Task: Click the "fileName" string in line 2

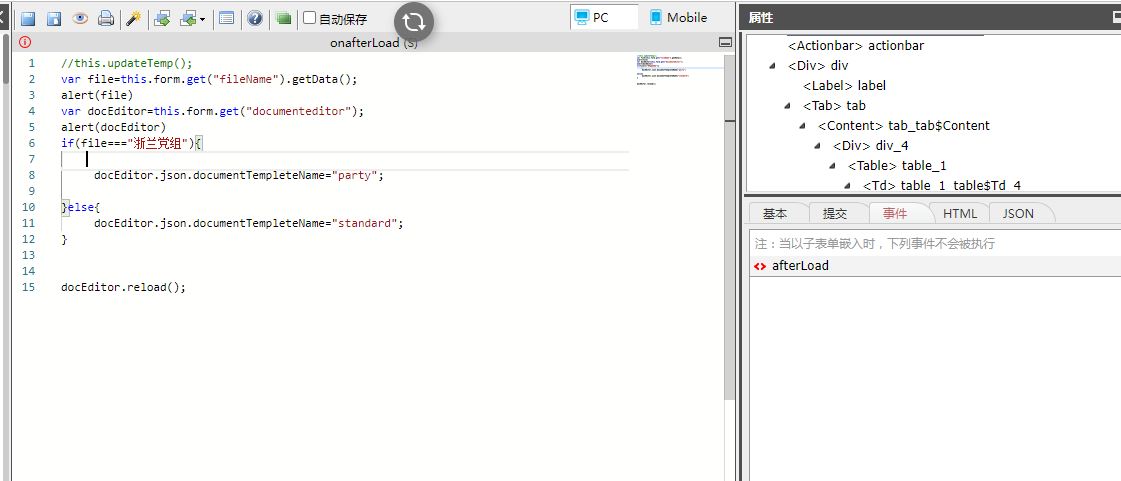Action: point(246,79)
